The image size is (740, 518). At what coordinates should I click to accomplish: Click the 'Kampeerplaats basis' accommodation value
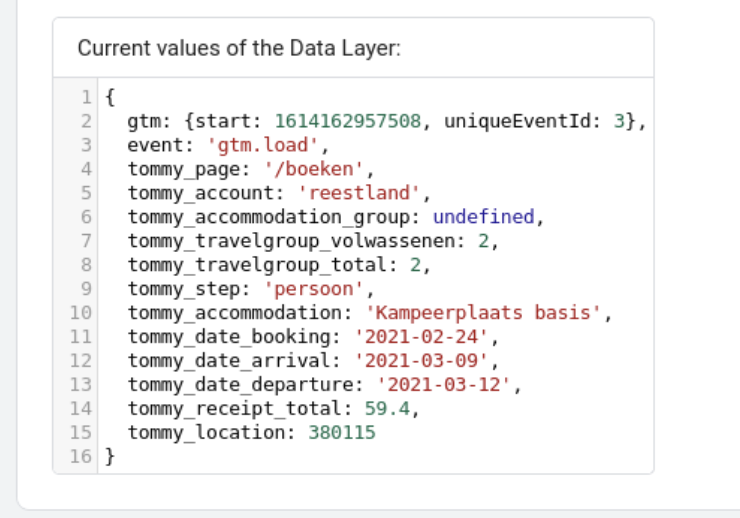coord(483,313)
